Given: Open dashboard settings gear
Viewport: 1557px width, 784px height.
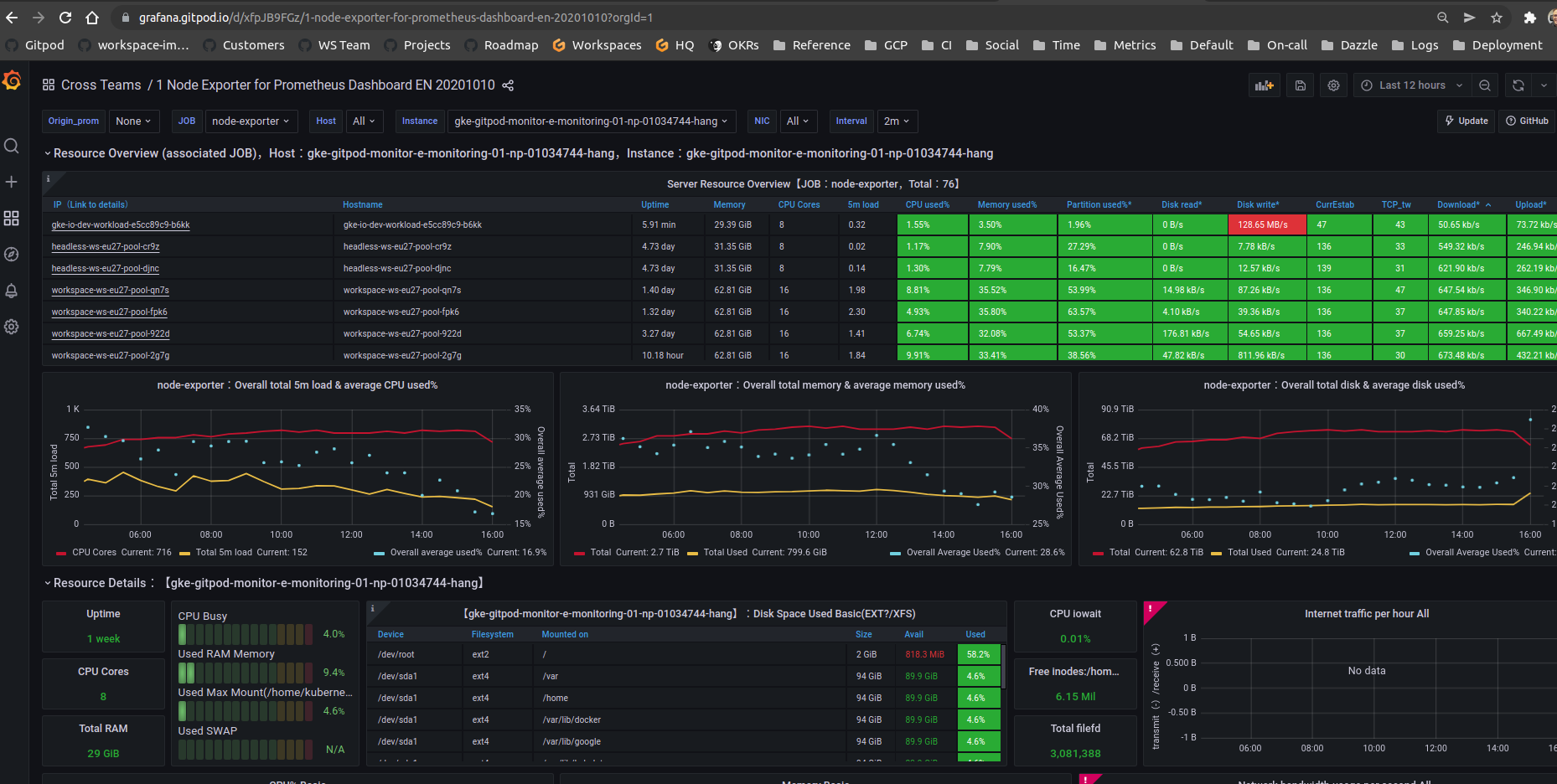Looking at the screenshot, I should tap(1333, 85).
